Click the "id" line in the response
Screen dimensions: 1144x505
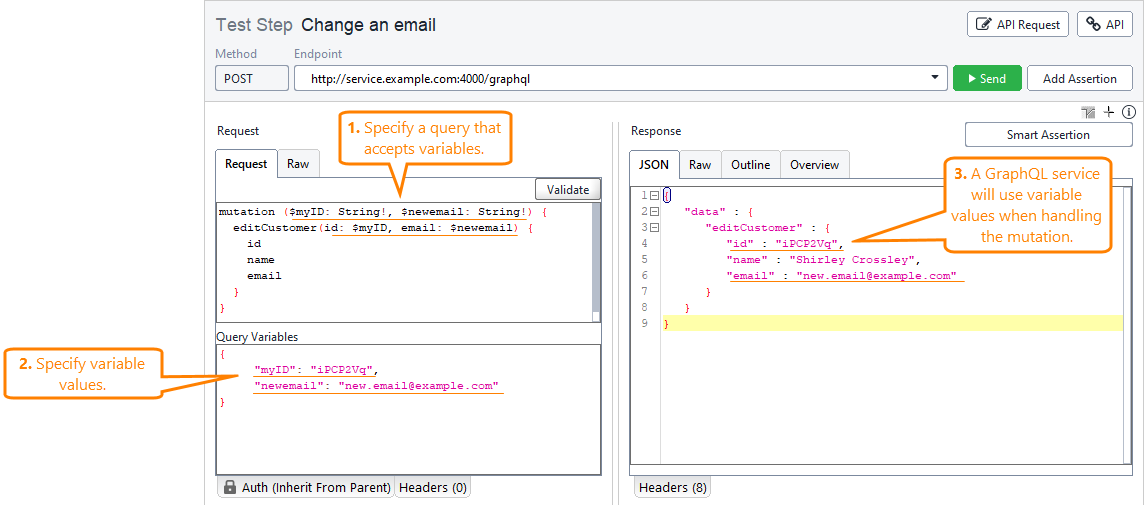click(785, 243)
